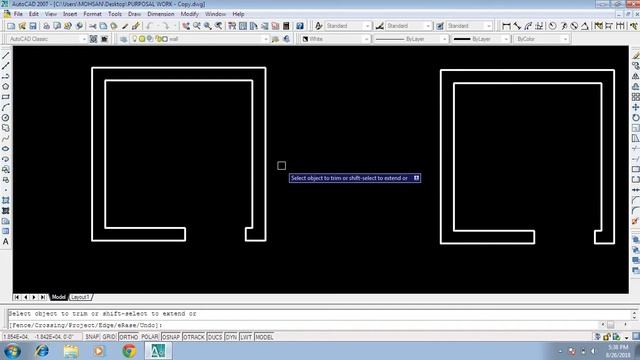Switch to the Layout1 tab
The image size is (640, 360).
click(x=80, y=297)
